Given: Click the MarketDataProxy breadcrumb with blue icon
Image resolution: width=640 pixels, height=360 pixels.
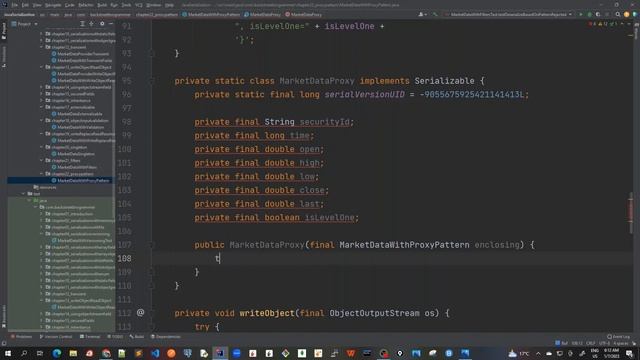Looking at the screenshot, I should (262, 14).
